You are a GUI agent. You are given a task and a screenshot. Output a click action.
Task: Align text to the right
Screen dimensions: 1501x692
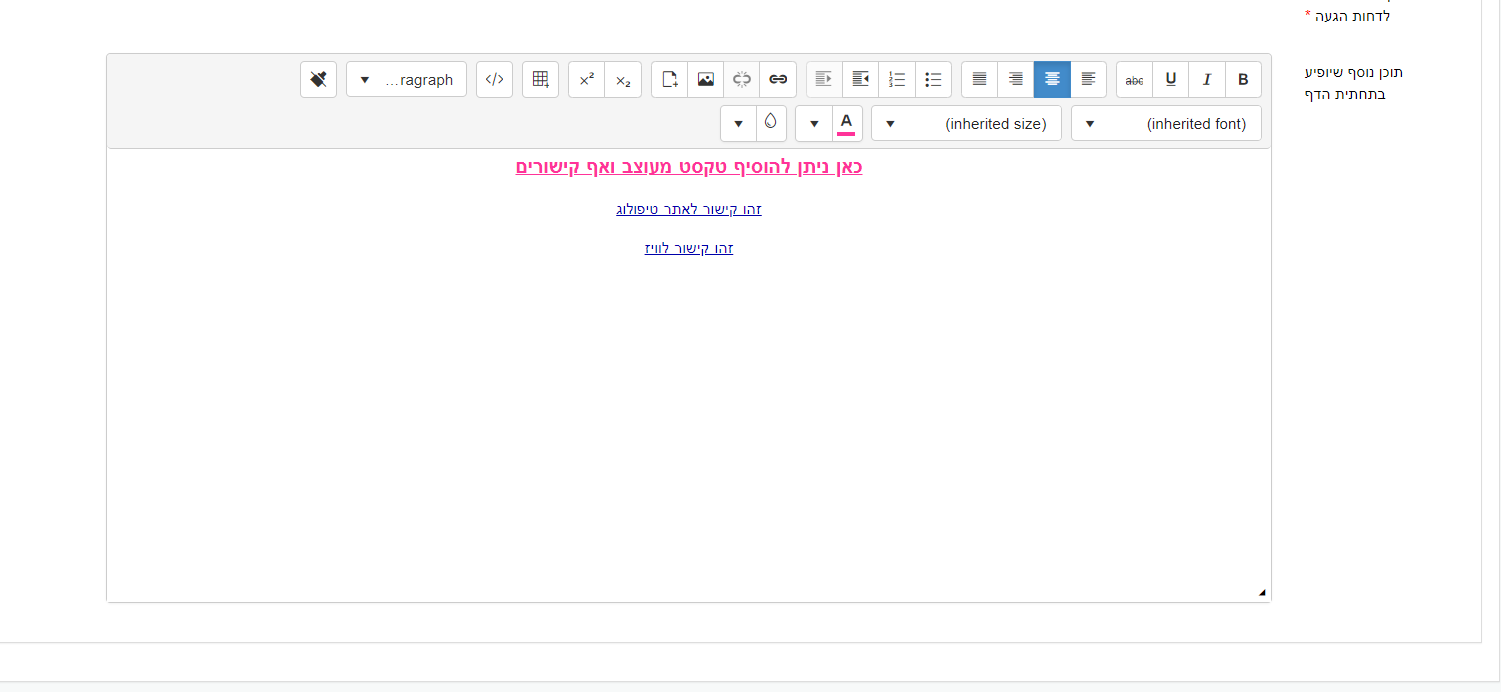point(1015,79)
